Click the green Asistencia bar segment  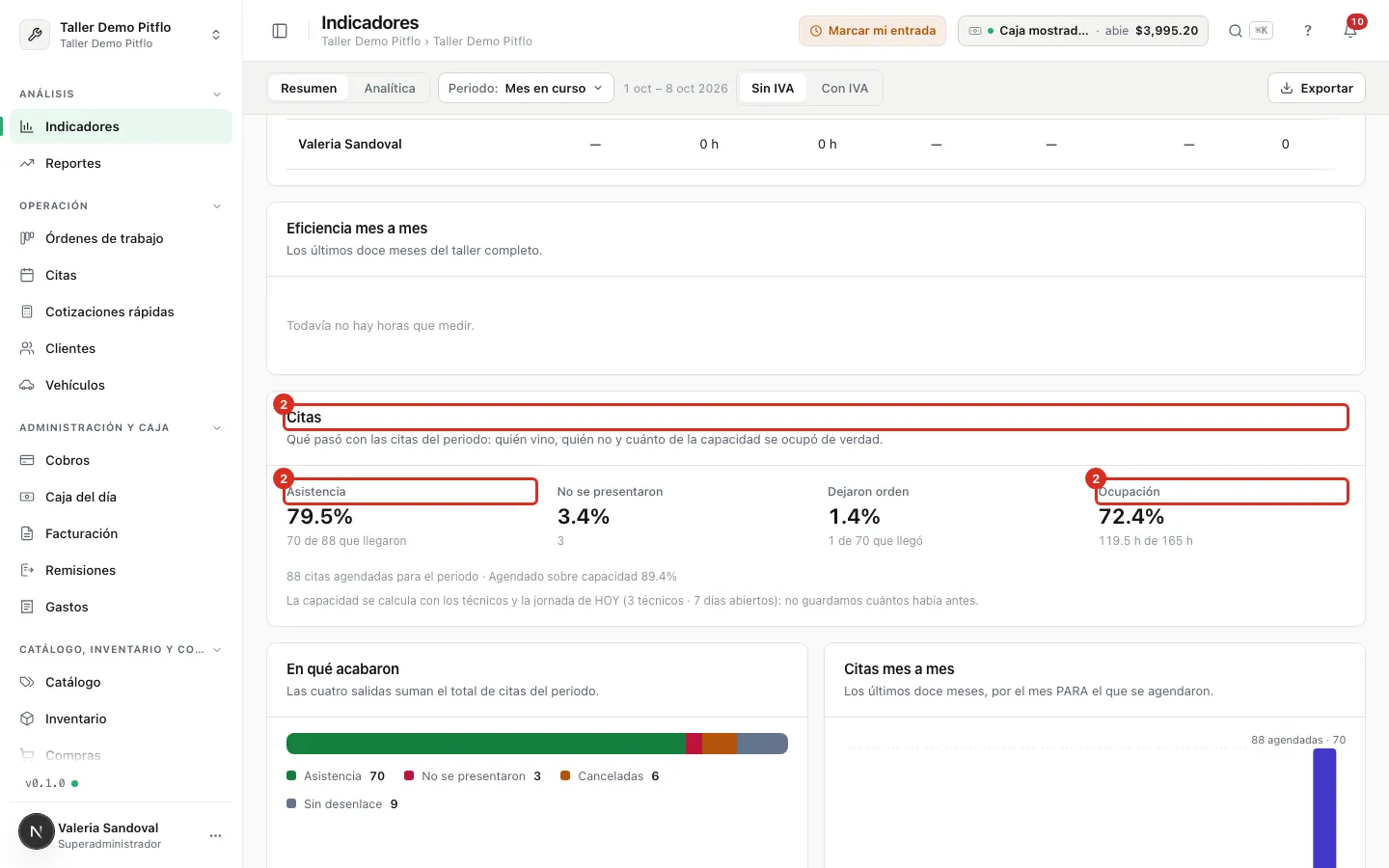click(485, 744)
